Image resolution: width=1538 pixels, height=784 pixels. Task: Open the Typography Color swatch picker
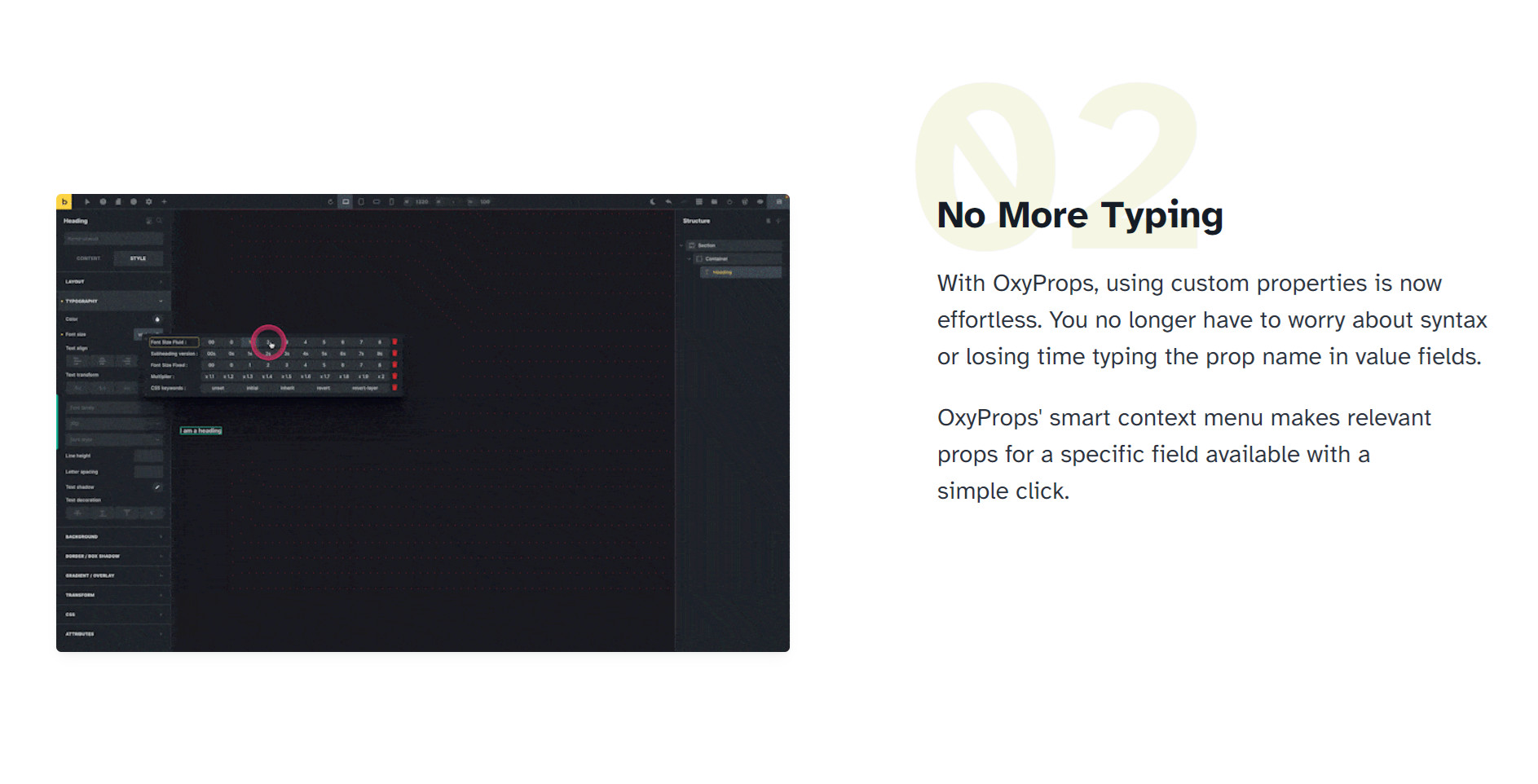(x=157, y=319)
